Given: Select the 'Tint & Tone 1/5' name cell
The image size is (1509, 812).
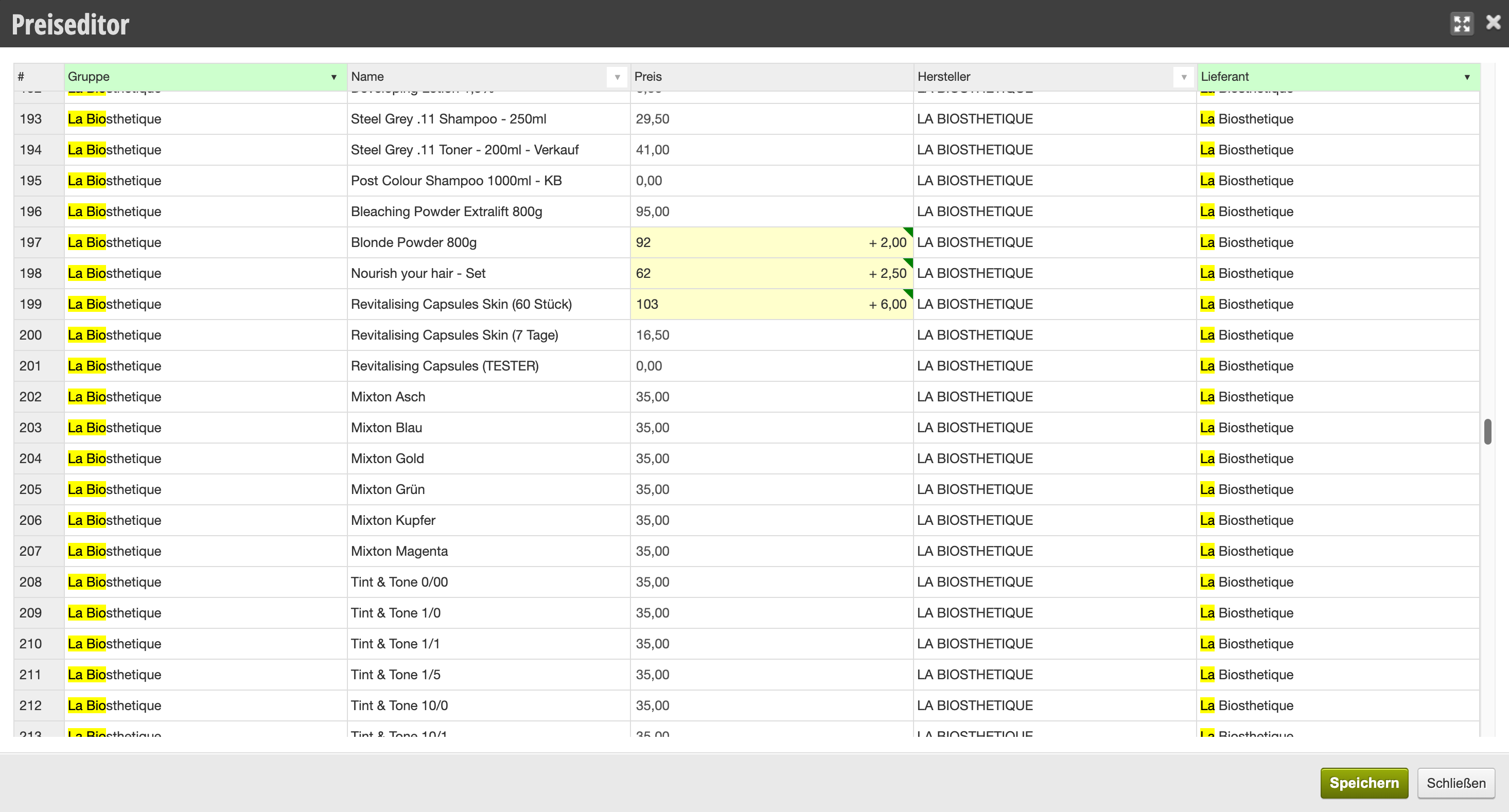Looking at the screenshot, I should (488, 675).
